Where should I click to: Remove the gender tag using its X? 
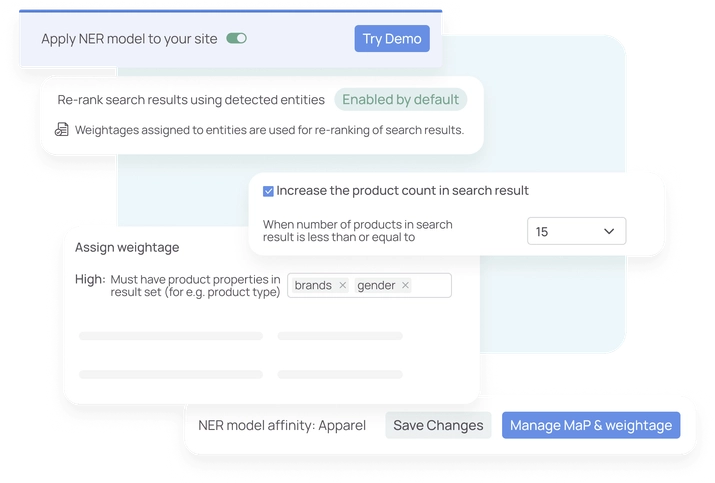[405, 285]
